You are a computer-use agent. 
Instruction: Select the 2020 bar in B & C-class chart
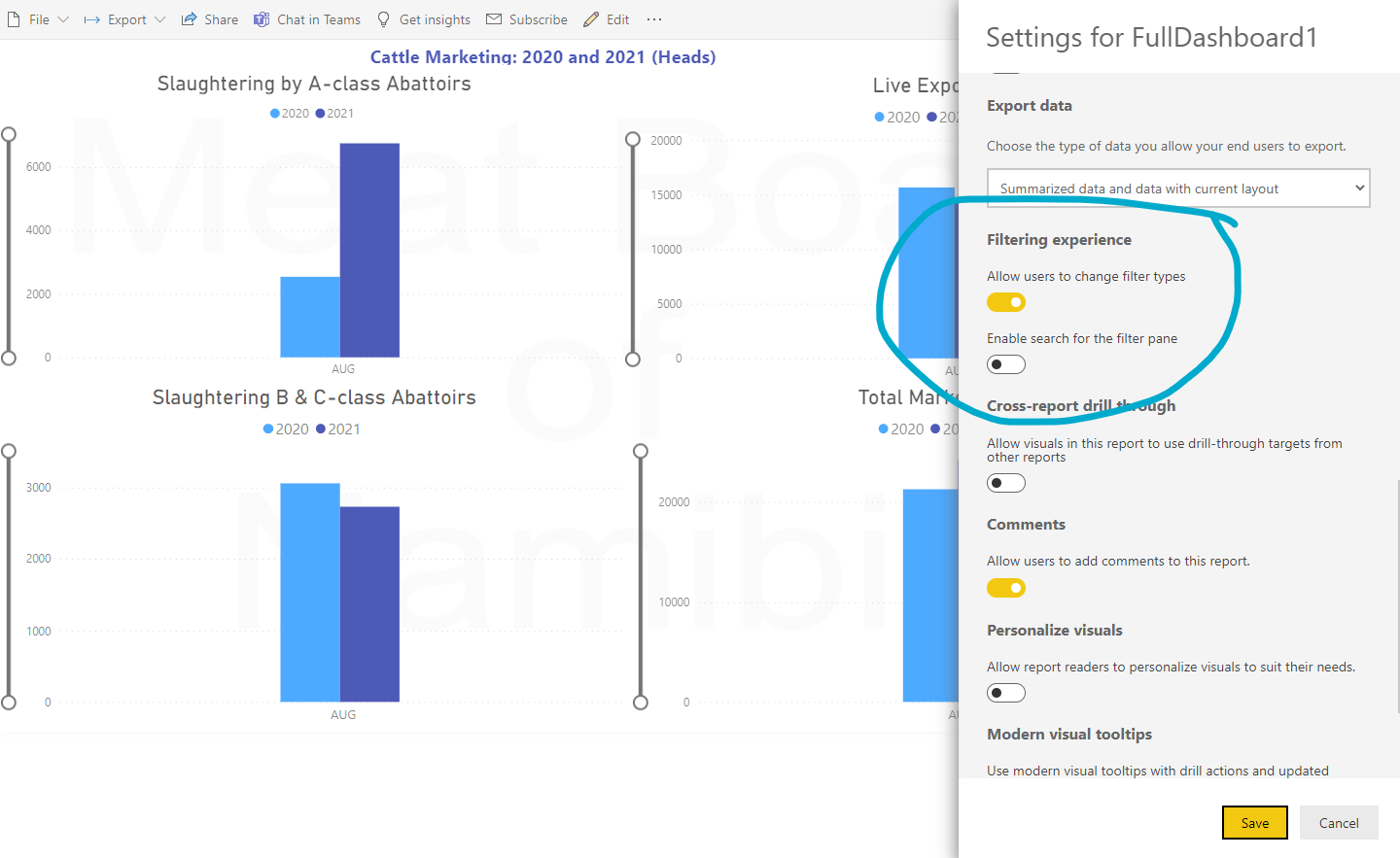310,593
